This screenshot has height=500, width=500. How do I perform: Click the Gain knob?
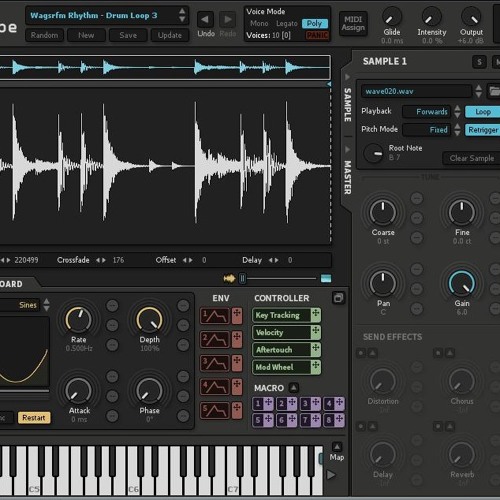pos(462,283)
